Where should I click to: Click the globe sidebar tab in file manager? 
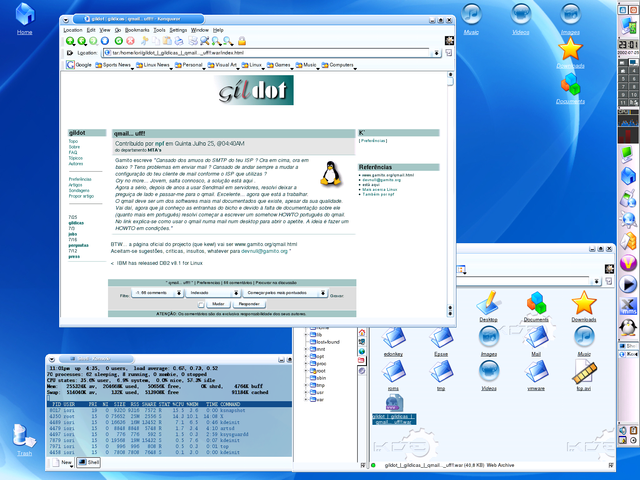point(362,351)
